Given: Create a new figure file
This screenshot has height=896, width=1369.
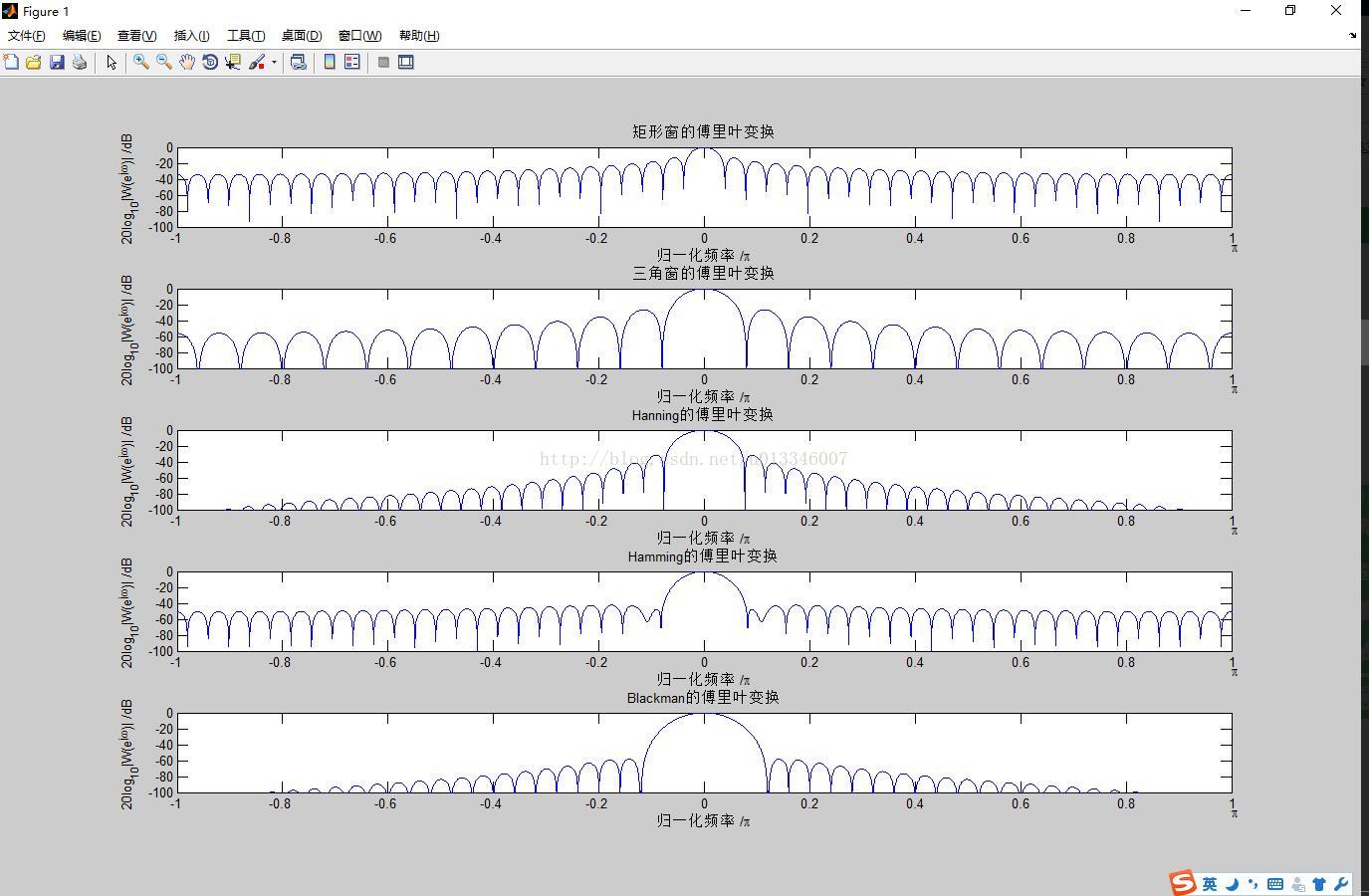Looking at the screenshot, I should [13, 61].
